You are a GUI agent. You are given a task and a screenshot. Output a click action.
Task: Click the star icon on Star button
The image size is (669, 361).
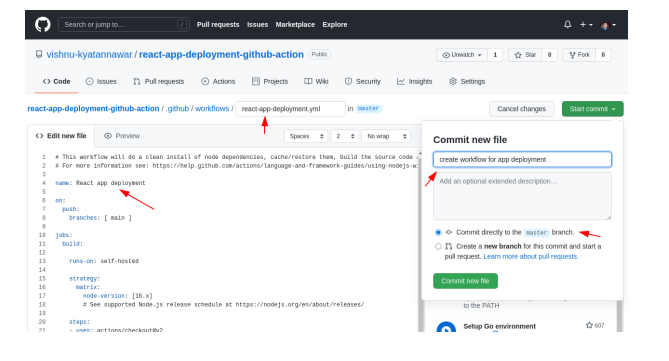[x=518, y=55]
